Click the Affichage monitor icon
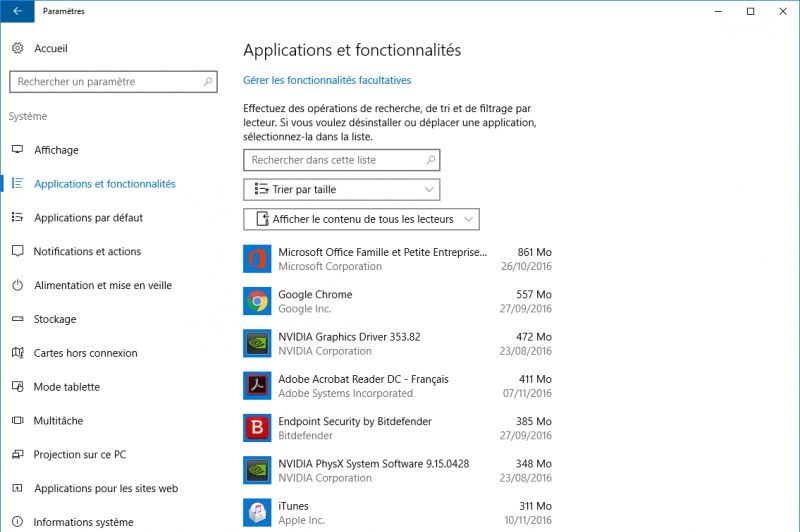This screenshot has width=800, height=532. tap(17, 149)
